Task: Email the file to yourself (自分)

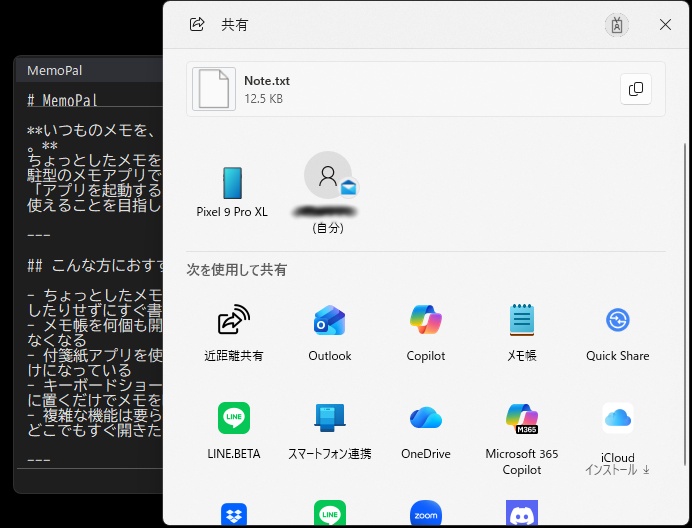Action: coord(328,192)
